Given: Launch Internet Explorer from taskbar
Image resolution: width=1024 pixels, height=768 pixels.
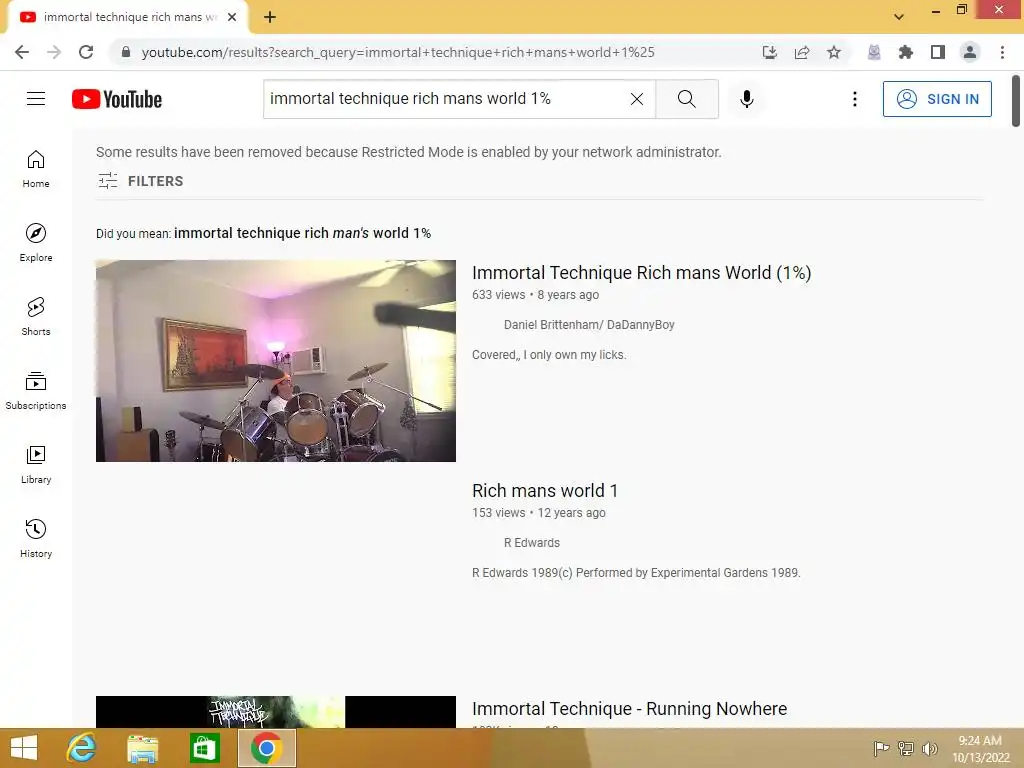Looking at the screenshot, I should click(x=81, y=748).
